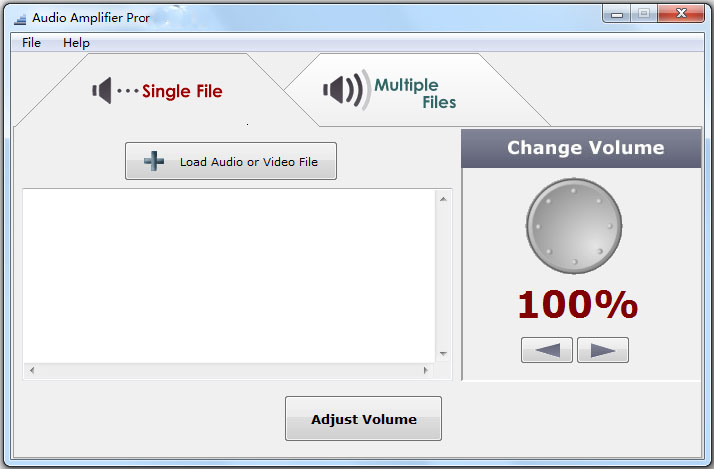Screen dimensions: 714x469
Task: Click the Audio Amplifier app icon in title bar
Action: 20,18
